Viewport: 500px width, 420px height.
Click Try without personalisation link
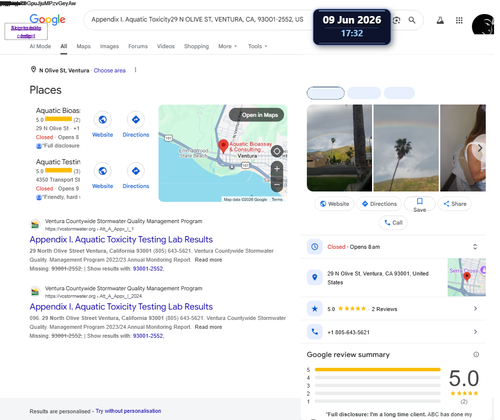(x=128, y=411)
